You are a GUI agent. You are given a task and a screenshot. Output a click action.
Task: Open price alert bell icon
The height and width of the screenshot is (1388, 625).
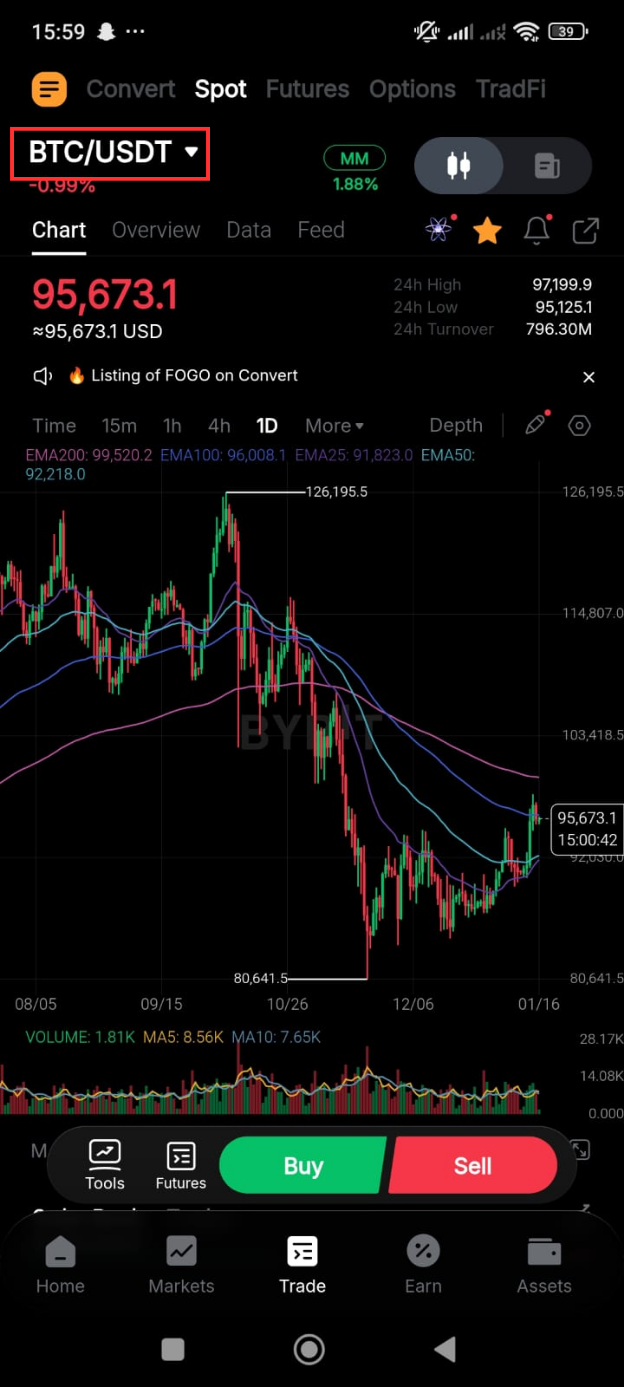pyautogui.click(x=537, y=231)
